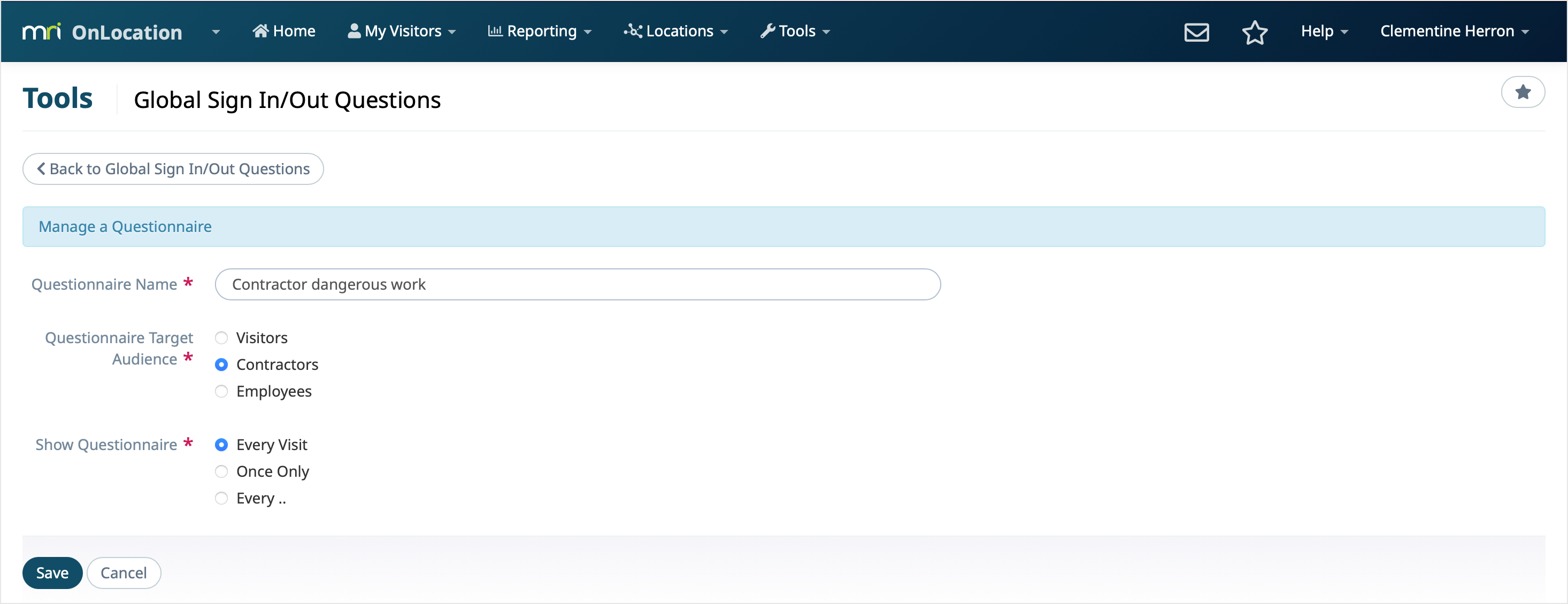The image size is (1568, 604).
Task: Select the Employees audience option
Action: click(x=221, y=391)
